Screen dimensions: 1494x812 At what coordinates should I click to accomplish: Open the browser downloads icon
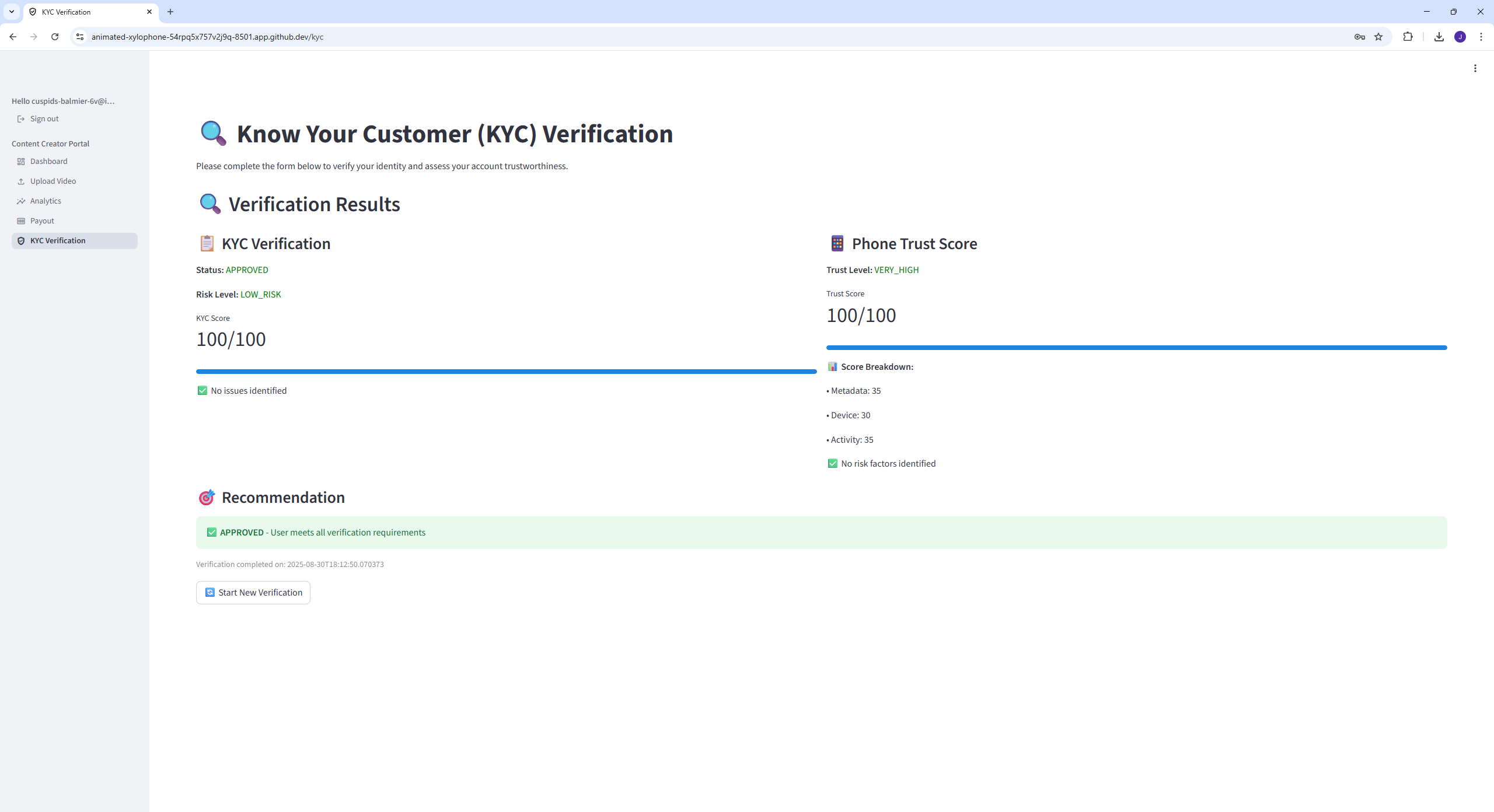tap(1439, 37)
